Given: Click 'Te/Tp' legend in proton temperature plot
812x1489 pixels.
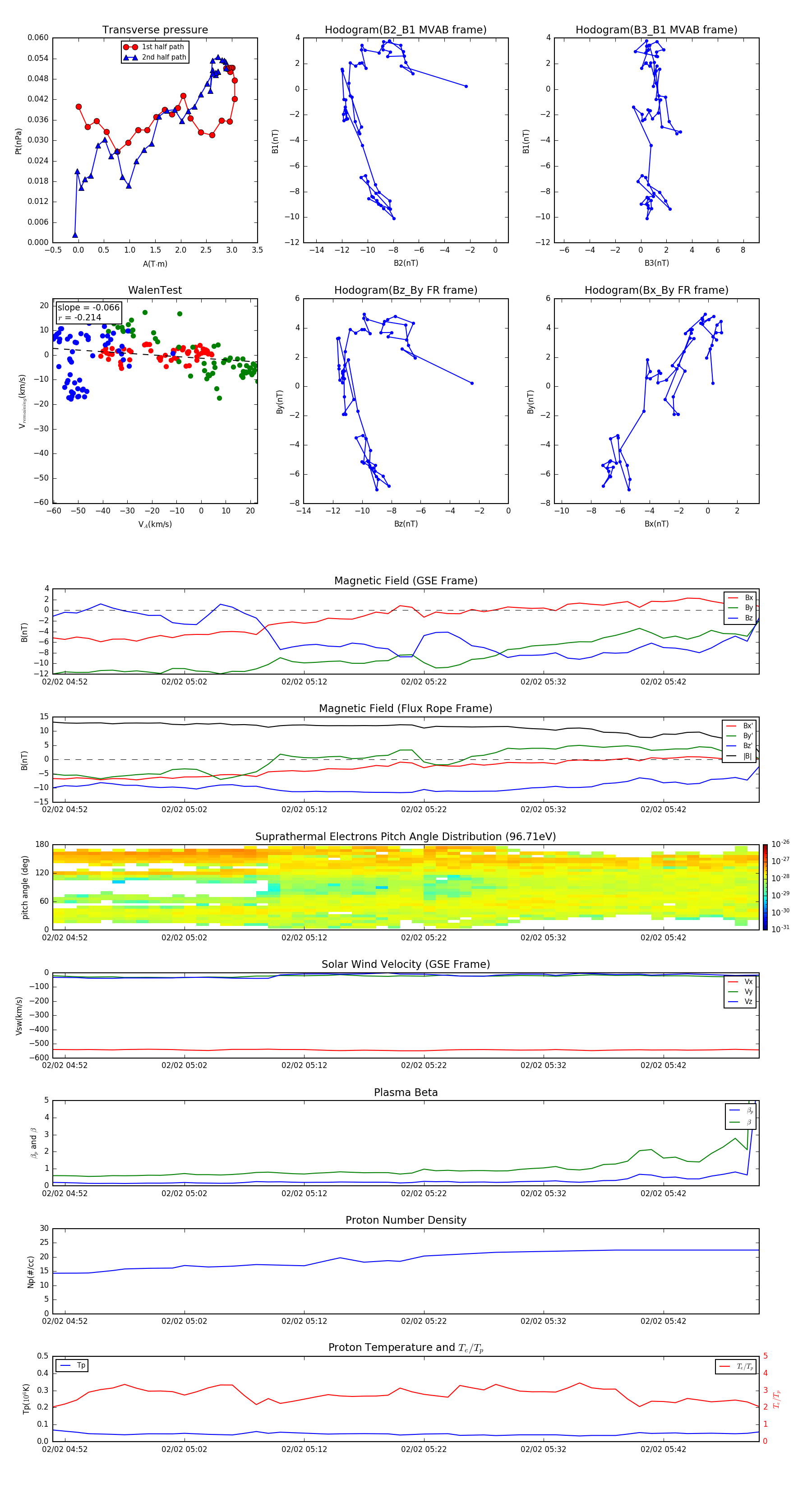Looking at the screenshot, I should (x=745, y=1367).
